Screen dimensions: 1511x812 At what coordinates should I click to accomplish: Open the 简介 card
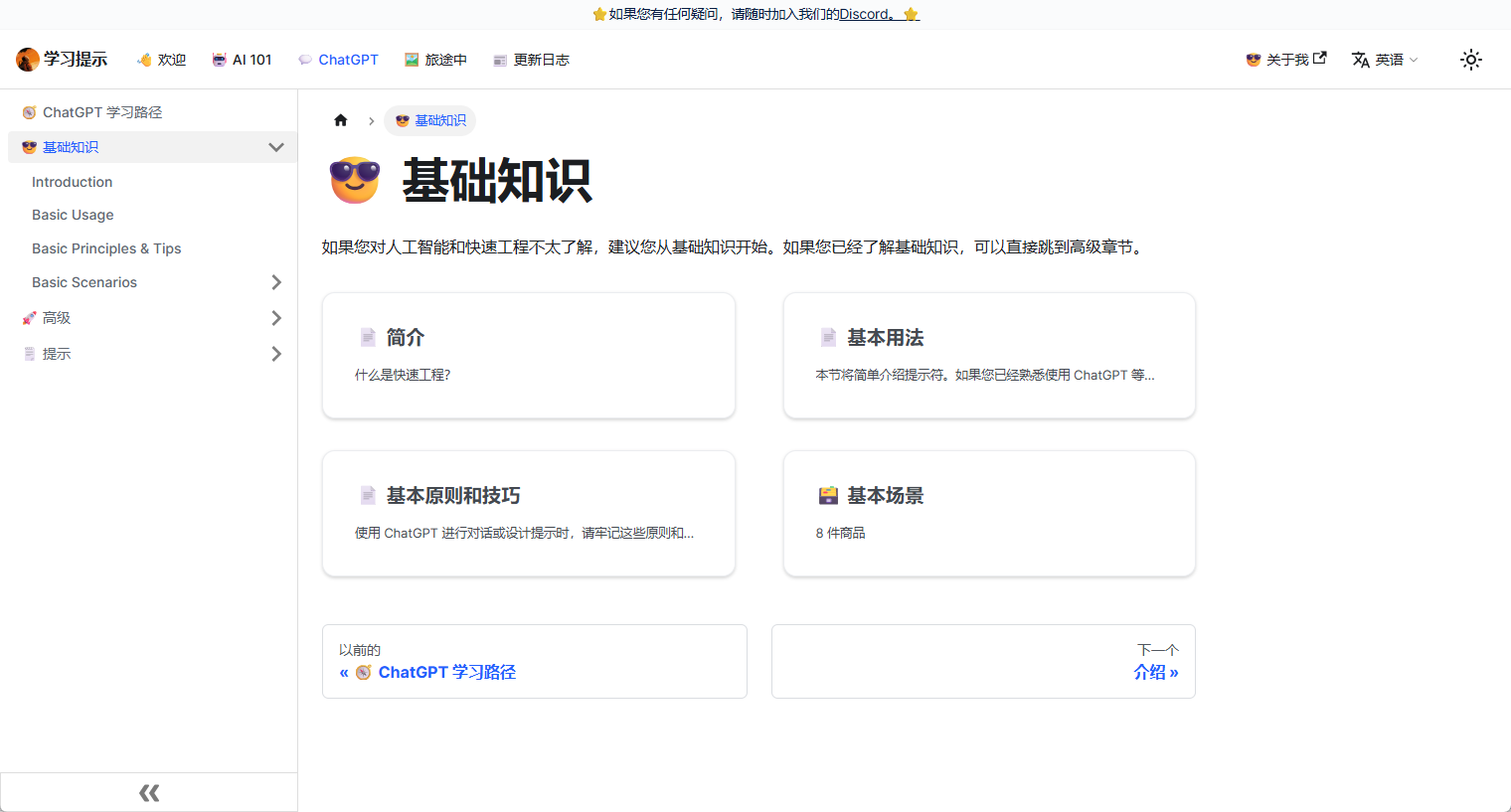529,355
